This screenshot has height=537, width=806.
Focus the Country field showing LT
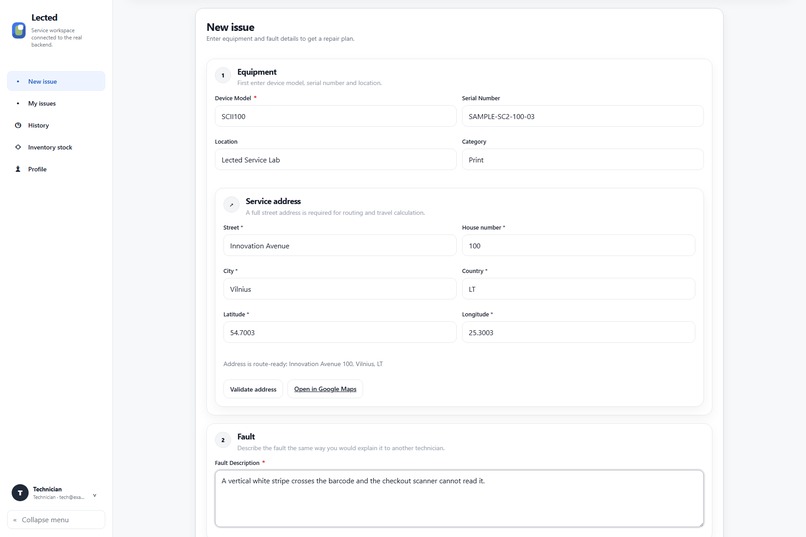point(578,289)
